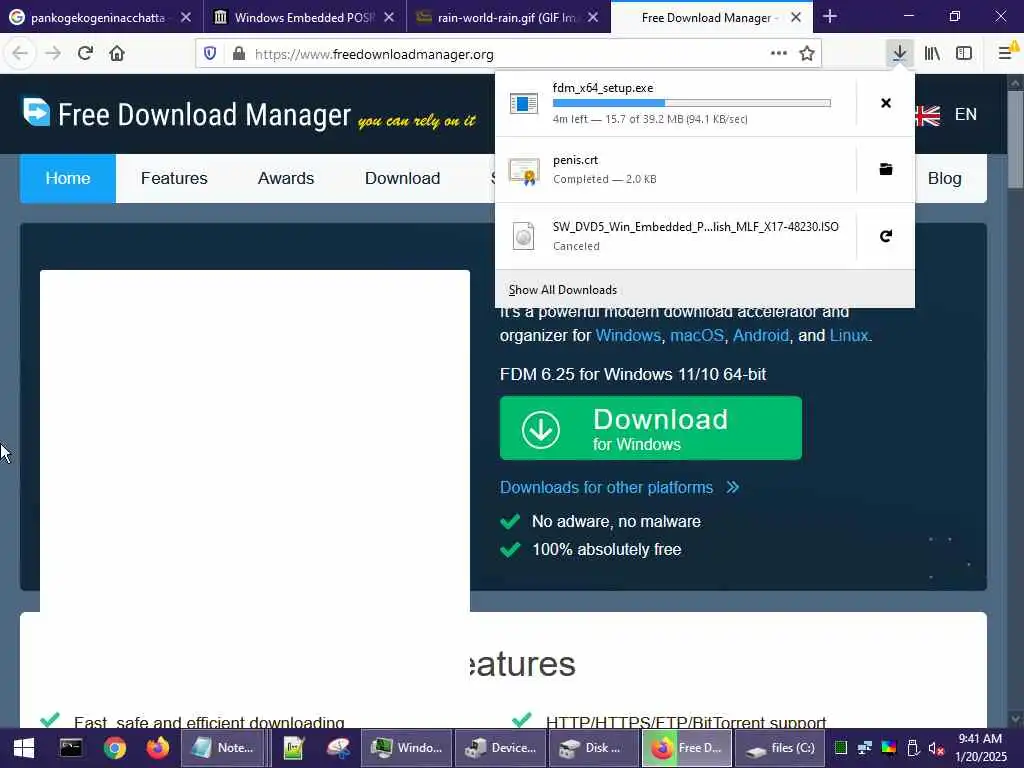
Task: Go to the Firefox home page
Action: click(117, 54)
